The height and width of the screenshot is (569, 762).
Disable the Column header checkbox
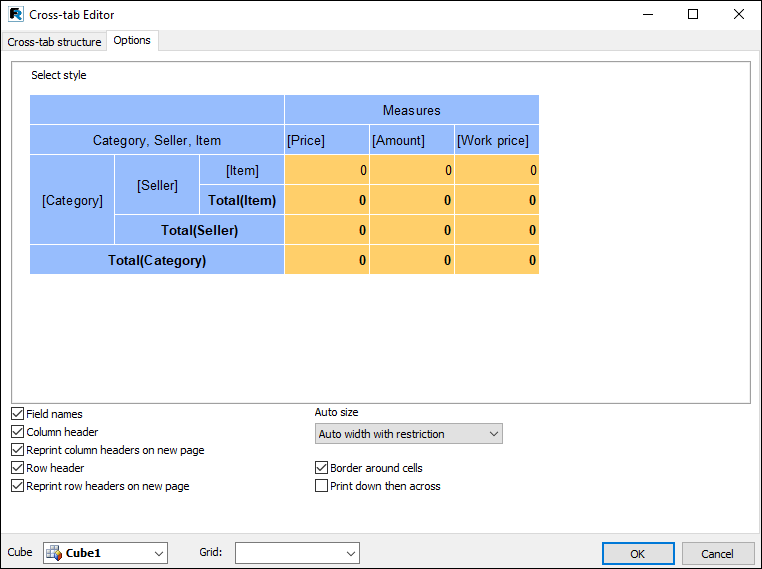[x=18, y=432]
